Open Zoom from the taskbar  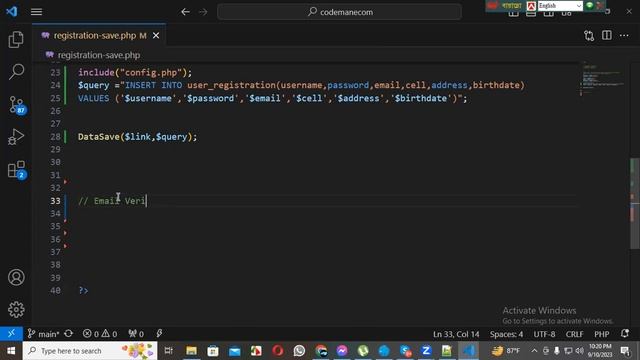tap(426, 351)
